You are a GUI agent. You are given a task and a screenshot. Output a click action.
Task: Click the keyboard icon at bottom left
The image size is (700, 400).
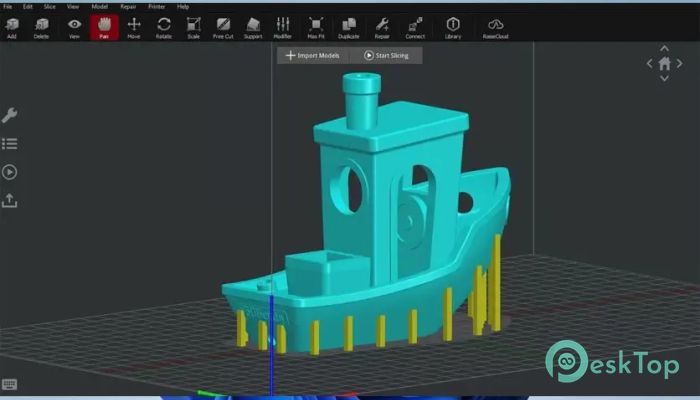[9, 384]
